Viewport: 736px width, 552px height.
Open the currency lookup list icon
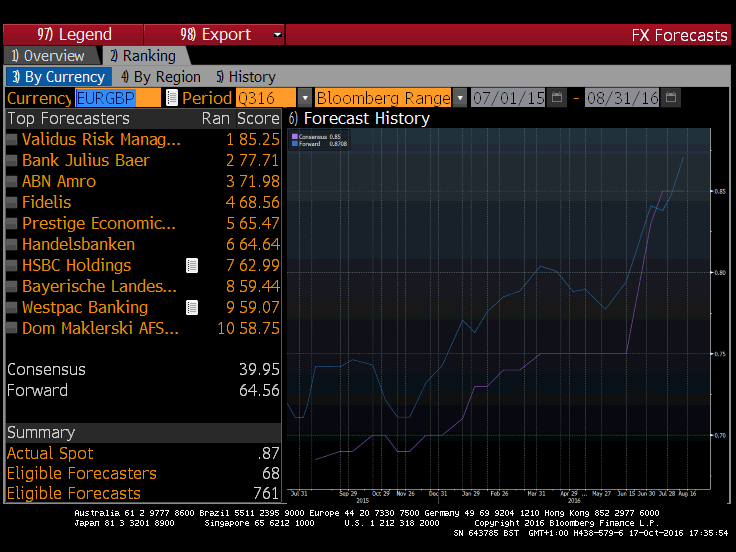pos(172,98)
